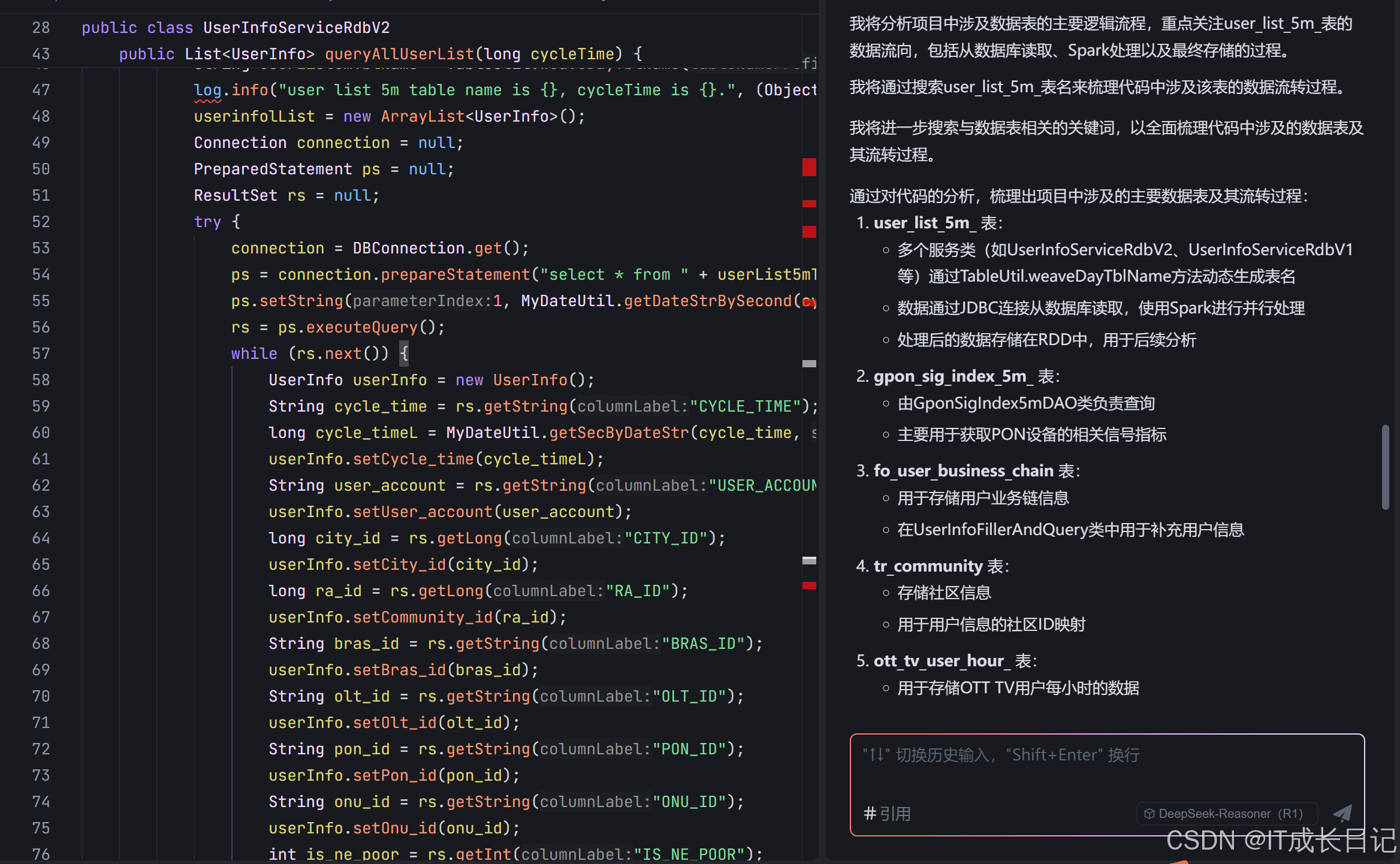Click the cube icon beside DeepSeek-Reasoner
Viewport: 1400px width, 864px height.
click(1149, 814)
